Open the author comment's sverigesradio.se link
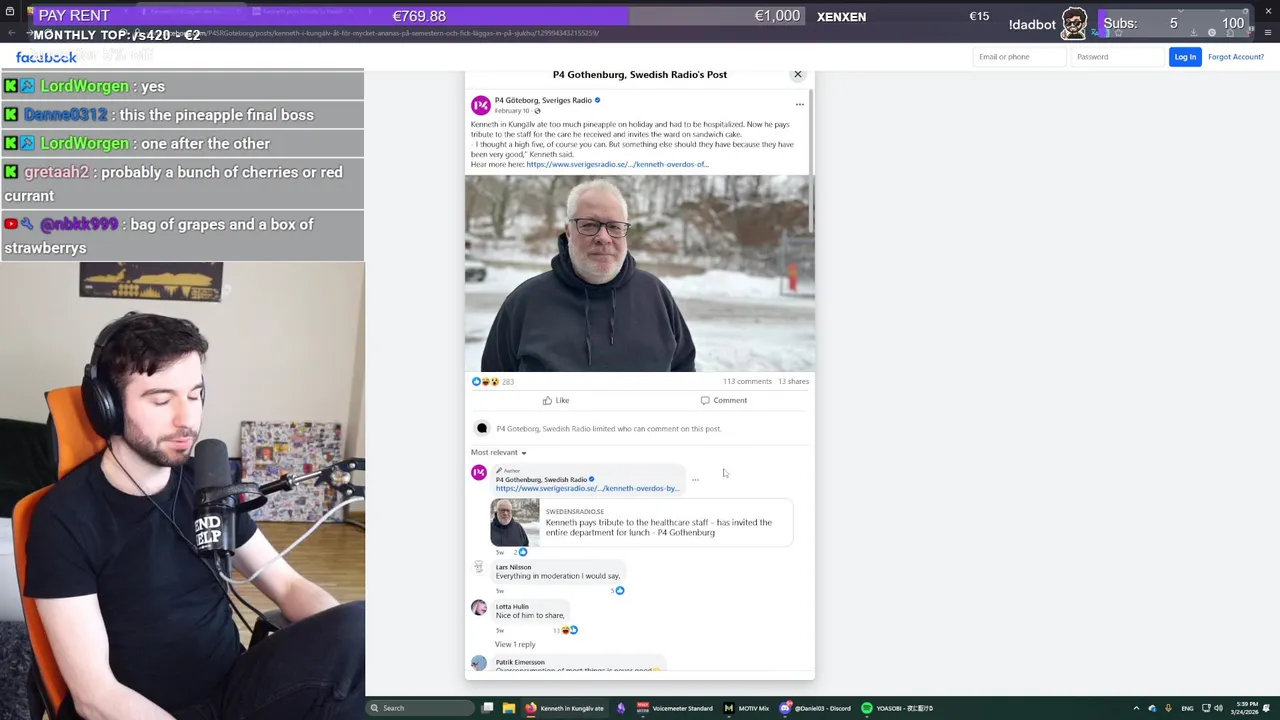 point(587,489)
